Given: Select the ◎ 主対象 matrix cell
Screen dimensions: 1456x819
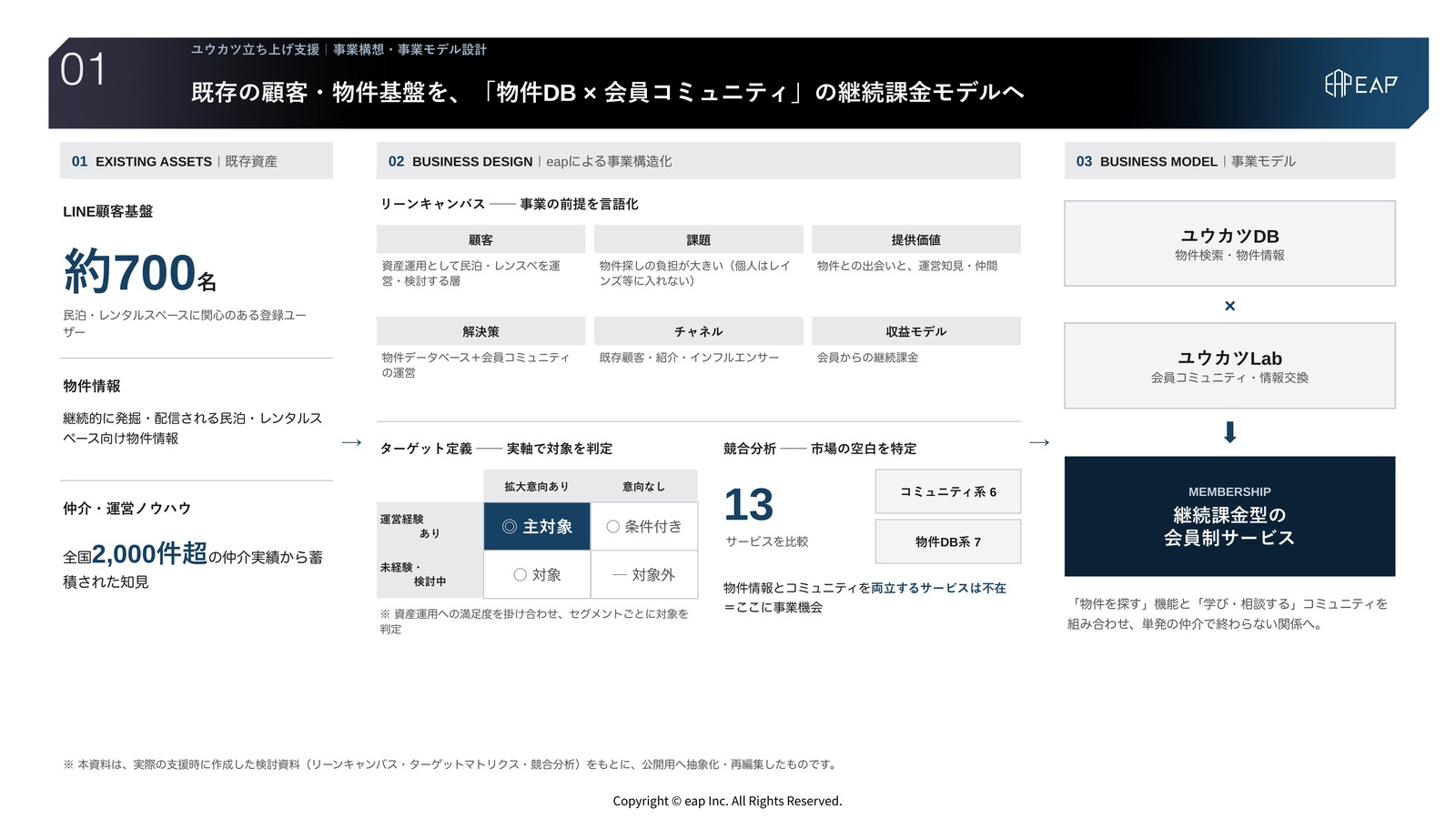Looking at the screenshot, I should coord(537,526).
